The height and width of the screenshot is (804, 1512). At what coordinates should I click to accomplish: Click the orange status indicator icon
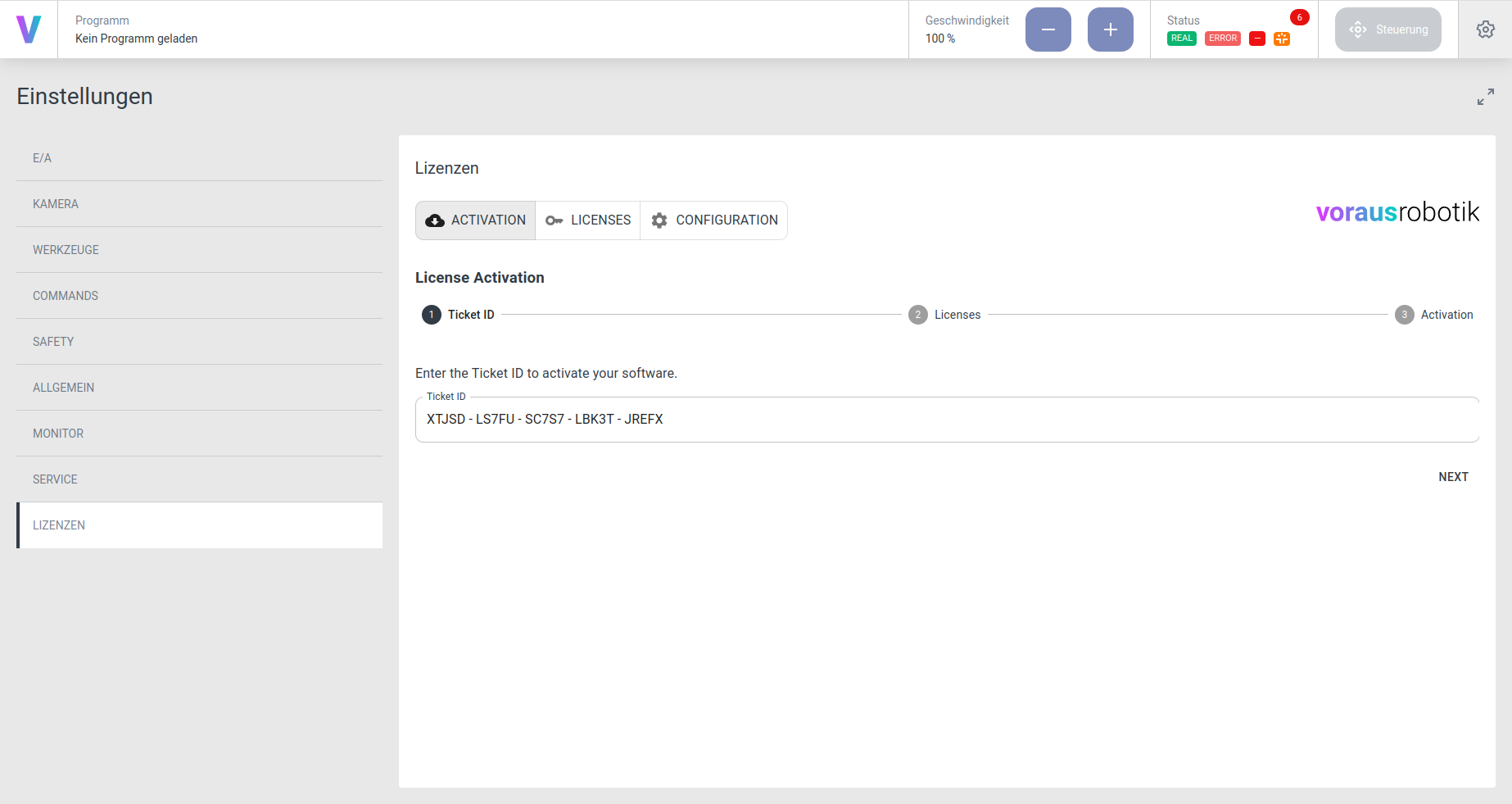[1281, 39]
